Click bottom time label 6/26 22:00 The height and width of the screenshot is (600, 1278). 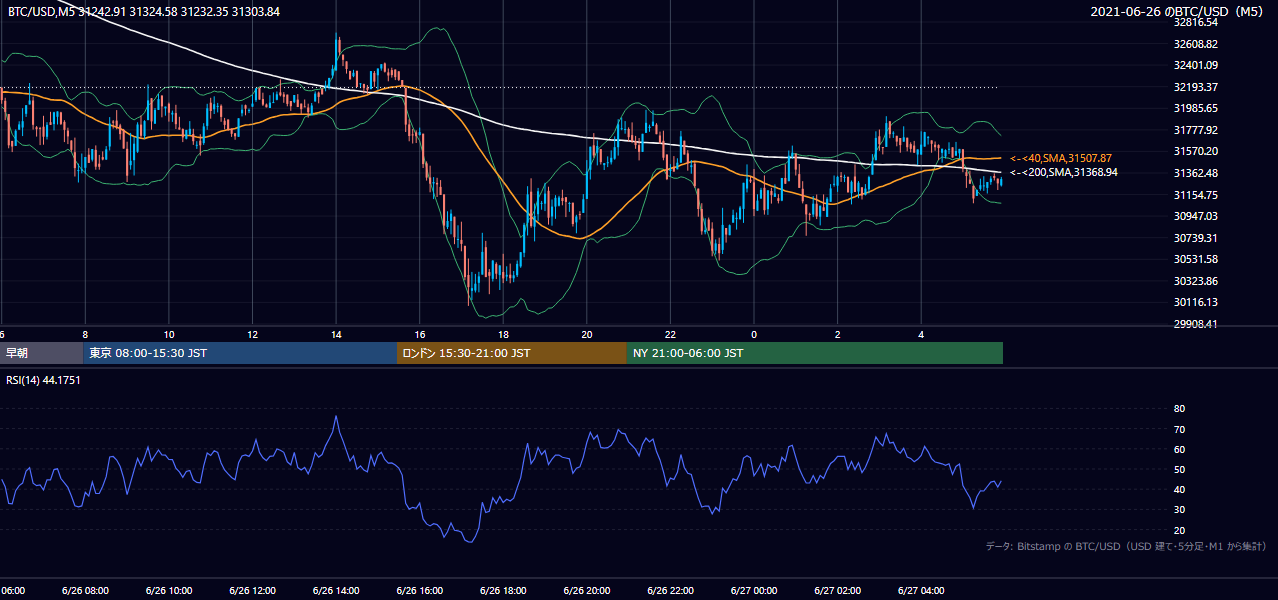click(x=670, y=591)
